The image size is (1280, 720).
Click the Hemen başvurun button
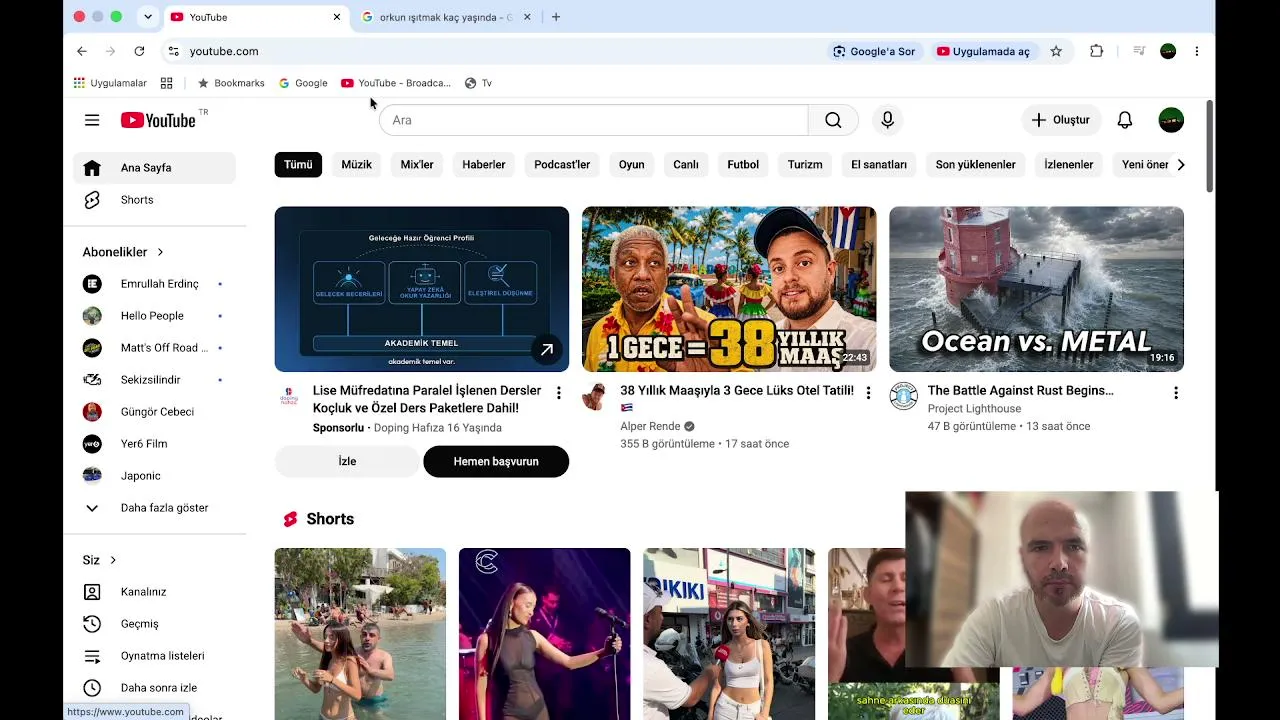496,461
